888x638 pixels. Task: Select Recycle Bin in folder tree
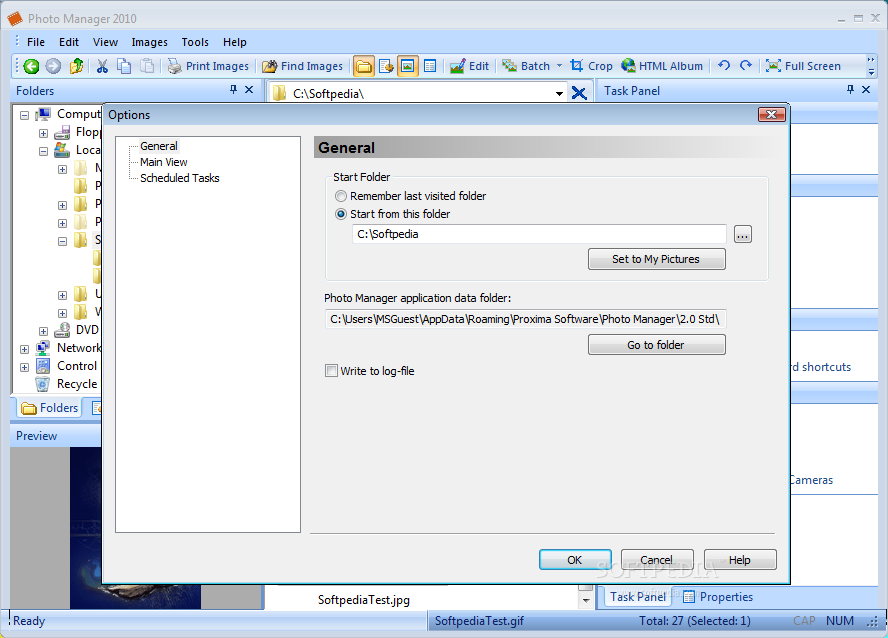[77, 384]
